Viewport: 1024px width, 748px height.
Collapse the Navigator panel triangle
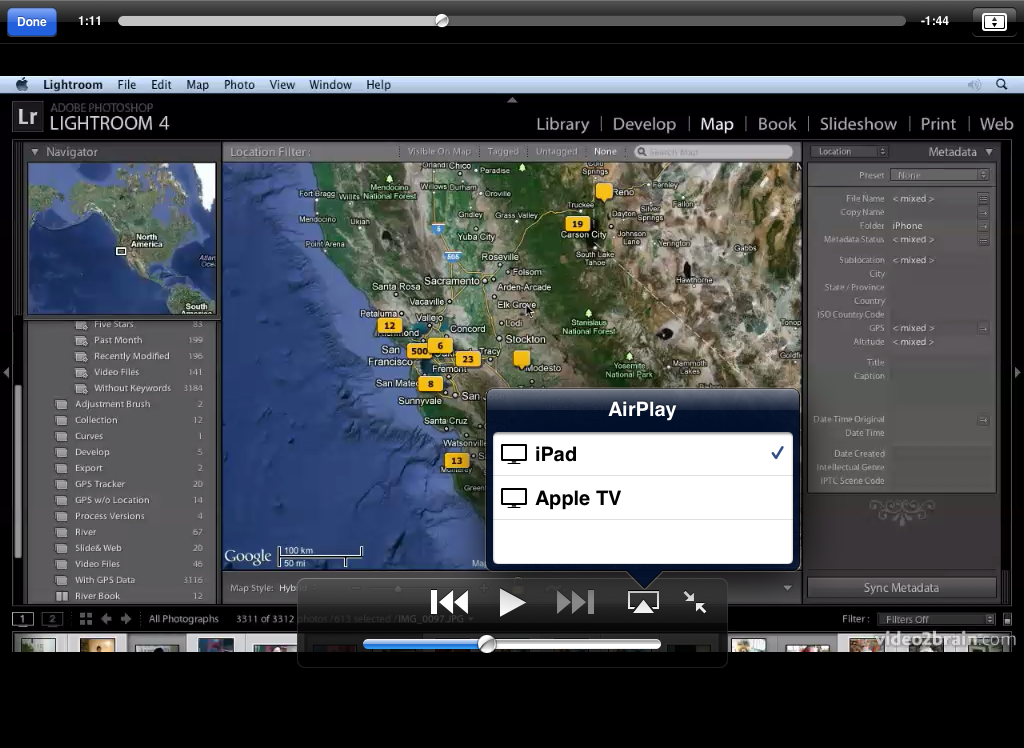(x=35, y=152)
